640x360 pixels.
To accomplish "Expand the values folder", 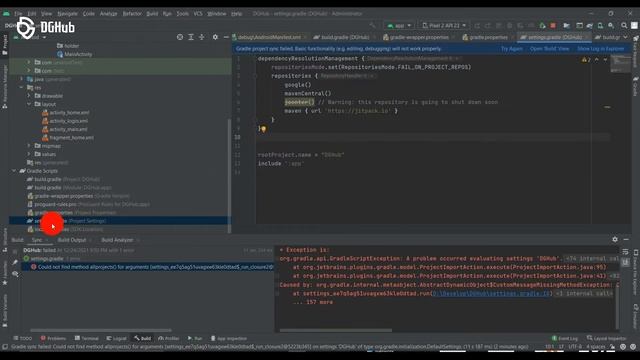I will pyautogui.click(x=29, y=154).
